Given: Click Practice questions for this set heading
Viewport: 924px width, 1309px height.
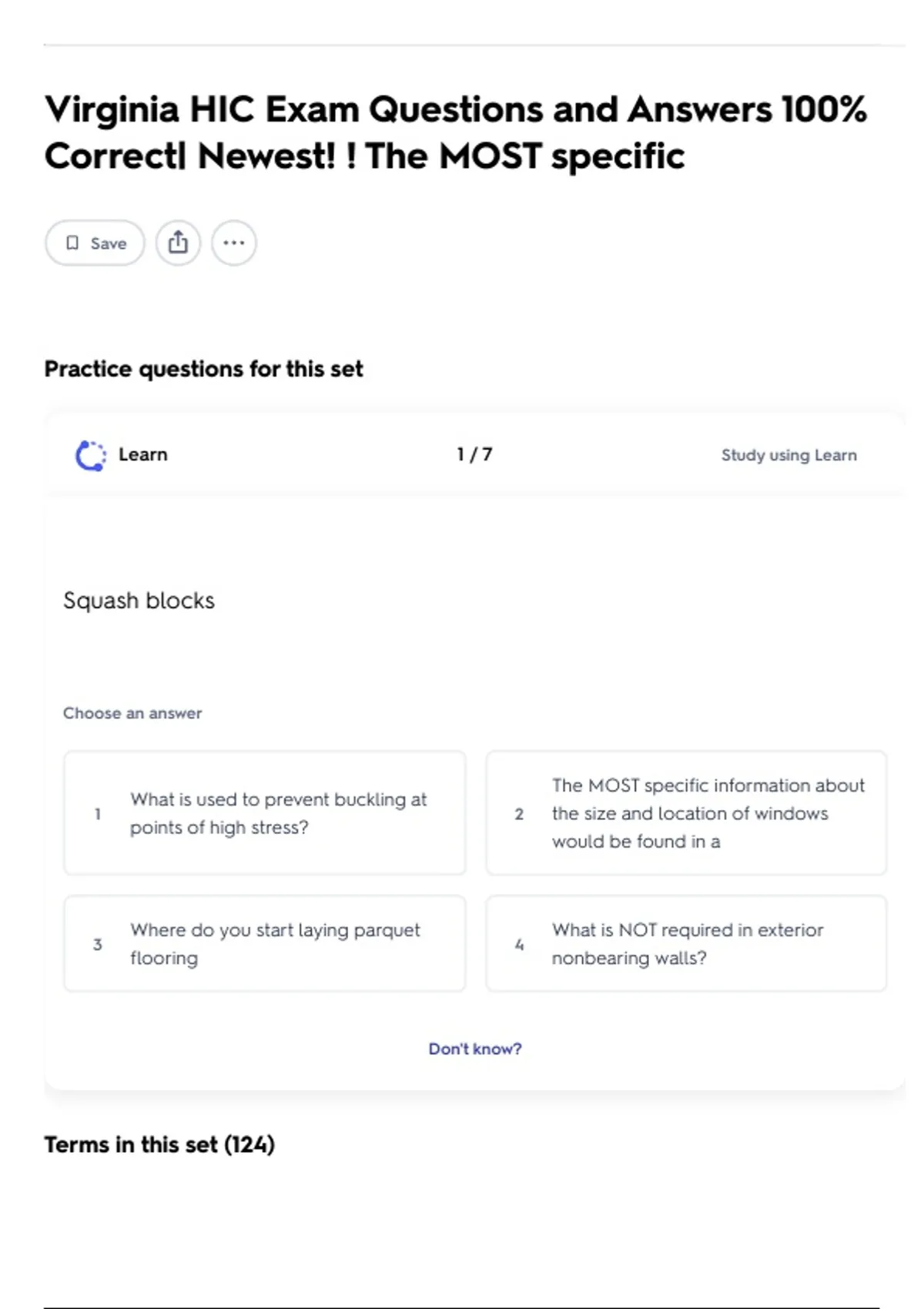Looking at the screenshot, I should [x=203, y=369].
